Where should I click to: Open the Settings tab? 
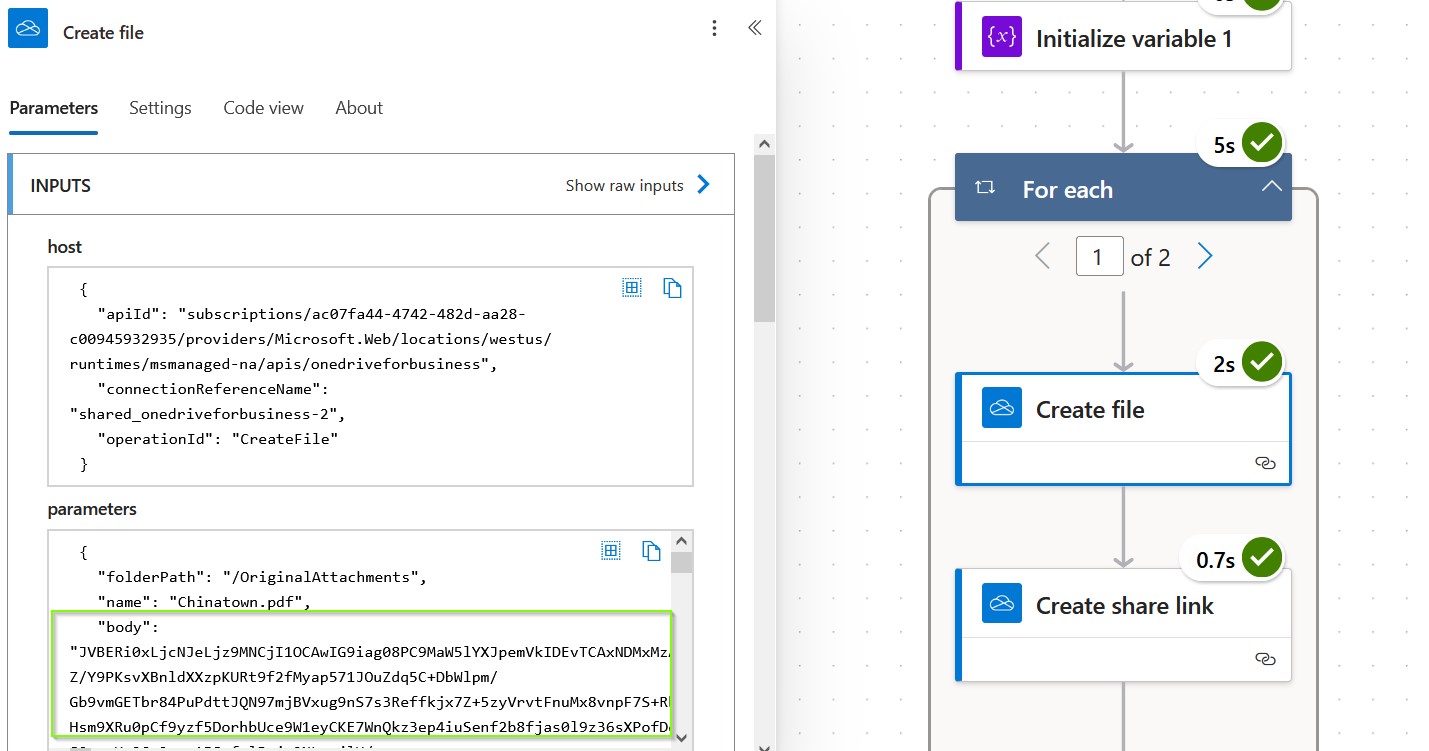coord(160,108)
